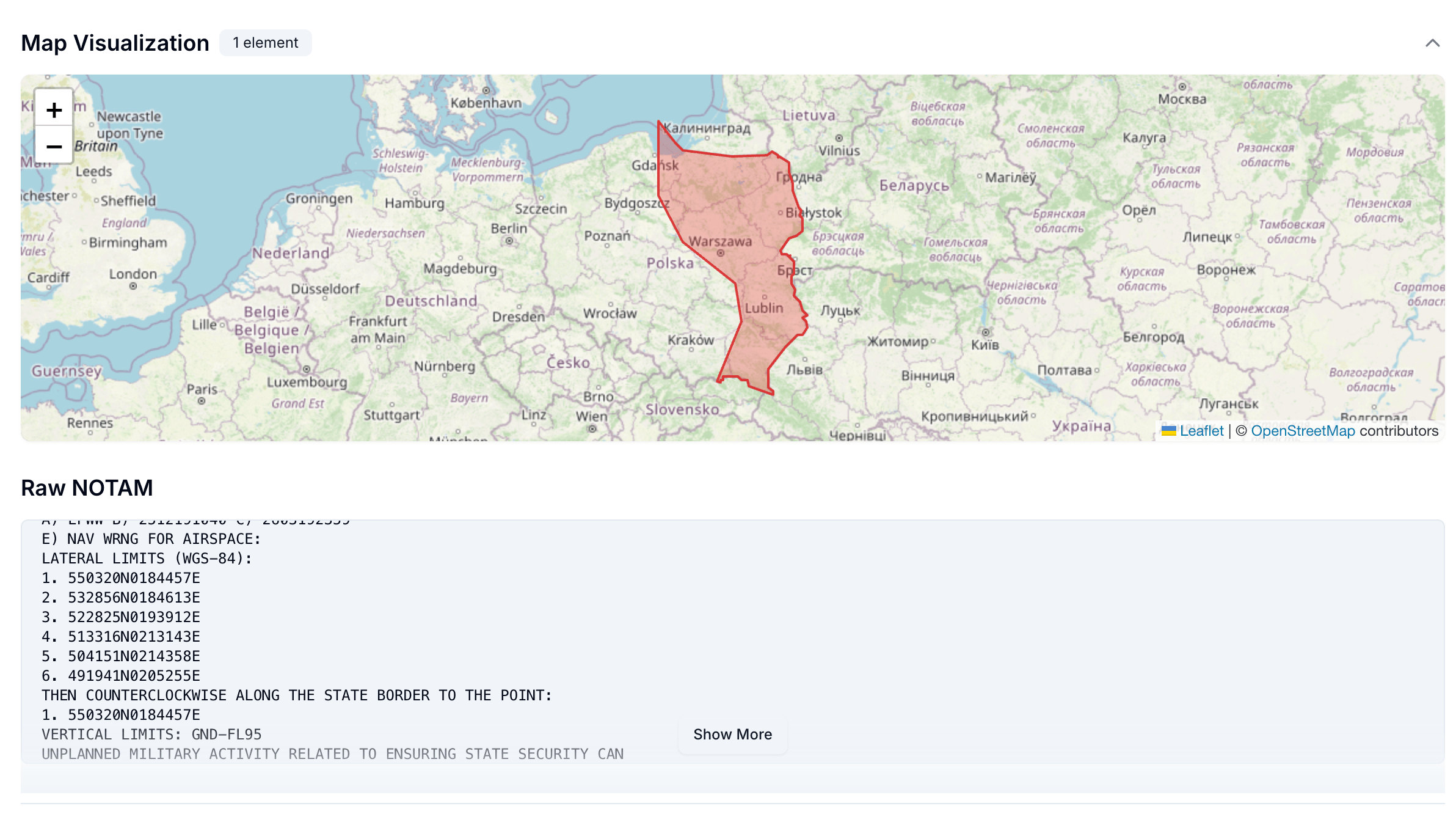Click the Berlin label on the map

coord(509,229)
